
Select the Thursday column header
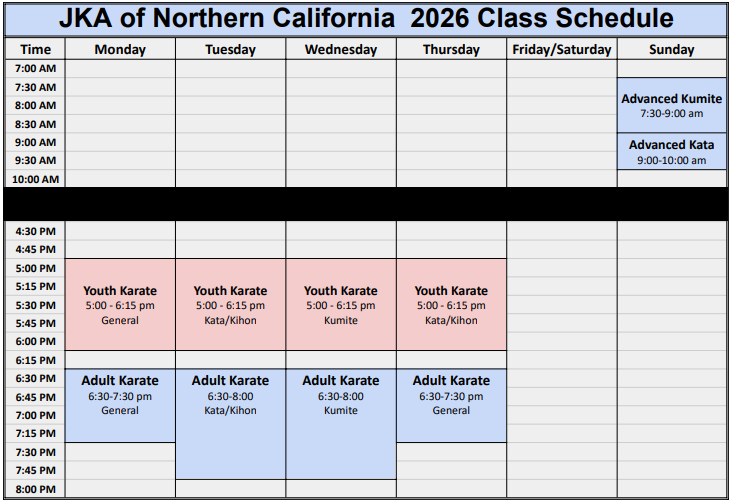[x=451, y=49]
